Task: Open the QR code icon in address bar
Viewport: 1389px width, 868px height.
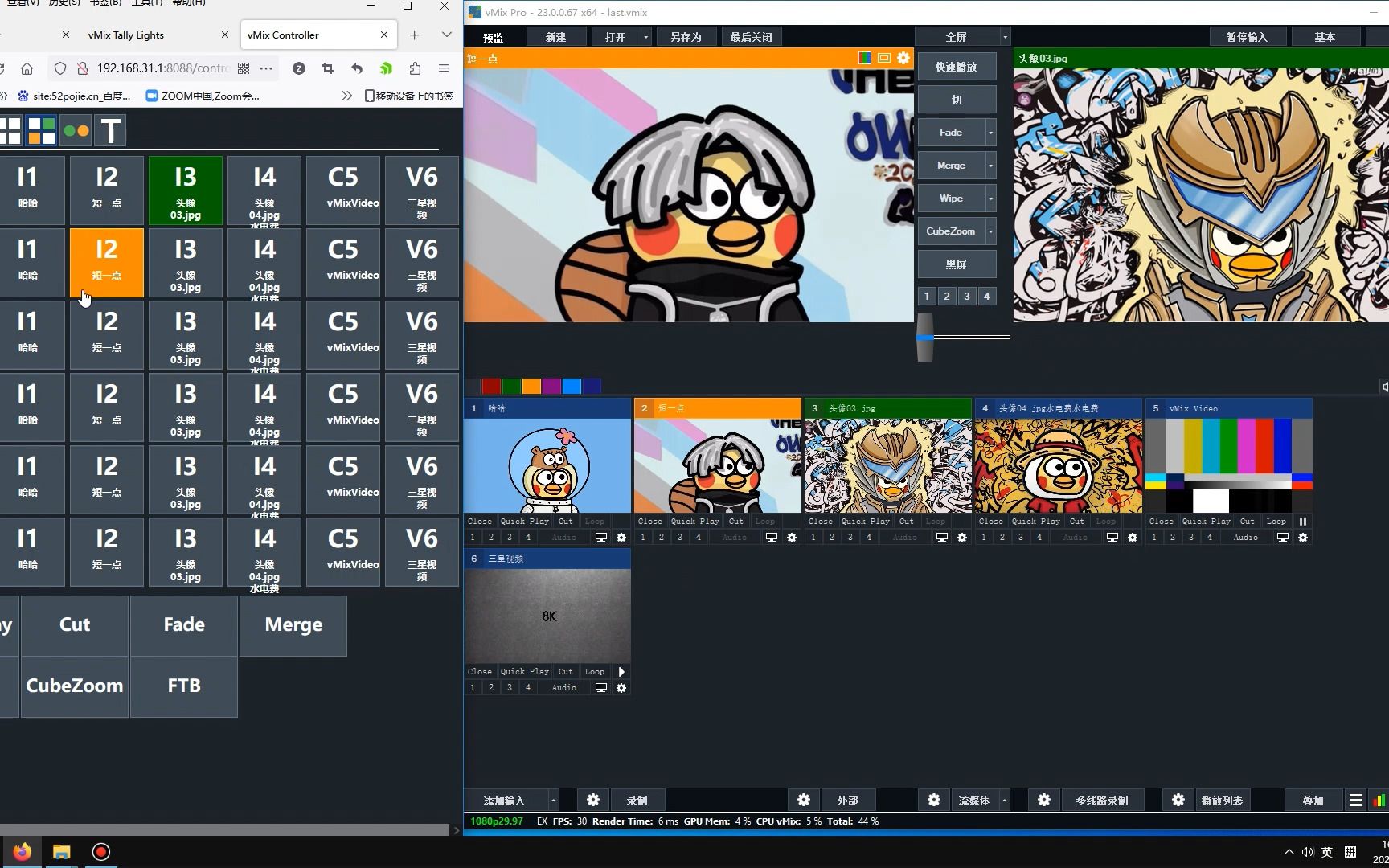Action: [244, 68]
